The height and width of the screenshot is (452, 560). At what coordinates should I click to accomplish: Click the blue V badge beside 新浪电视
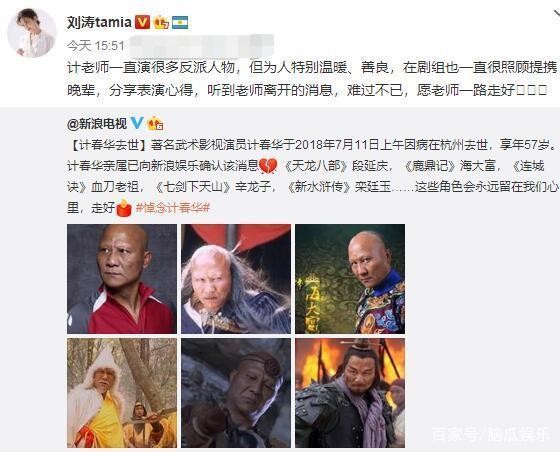pos(137,123)
